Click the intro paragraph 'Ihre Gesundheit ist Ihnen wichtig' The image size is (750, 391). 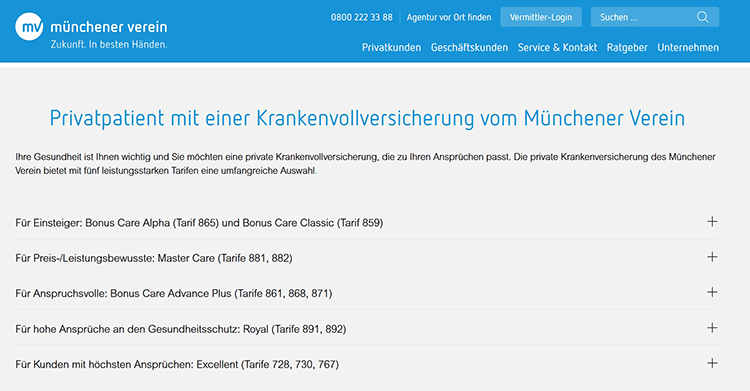point(365,164)
